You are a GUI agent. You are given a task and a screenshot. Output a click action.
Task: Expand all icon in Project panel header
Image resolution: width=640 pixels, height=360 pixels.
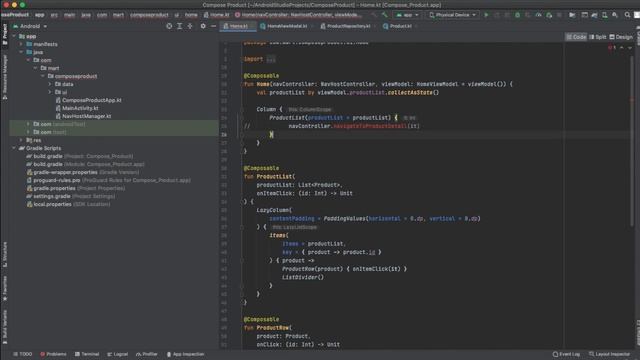click(180, 26)
